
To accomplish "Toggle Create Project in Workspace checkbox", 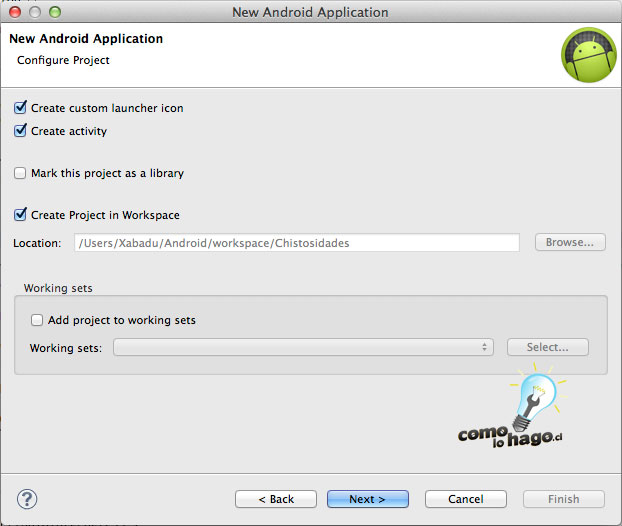I will pyautogui.click(x=20, y=215).
